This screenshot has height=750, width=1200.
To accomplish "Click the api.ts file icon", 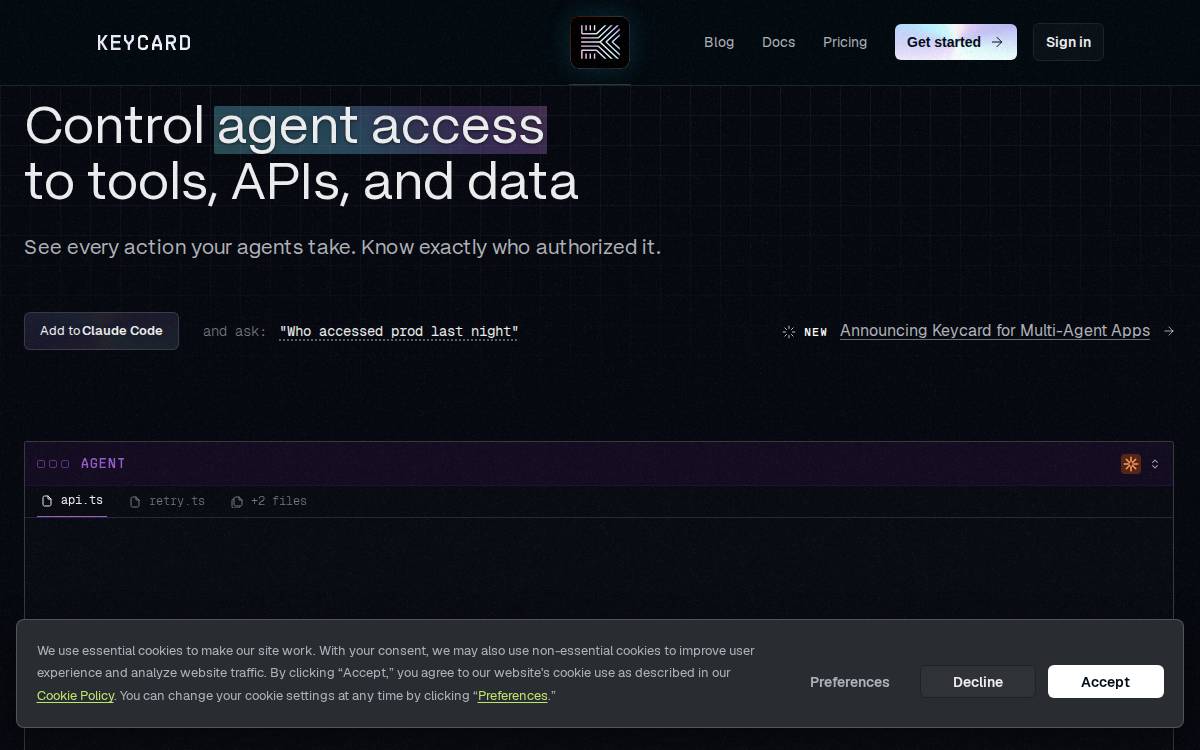I will (47, 501).
